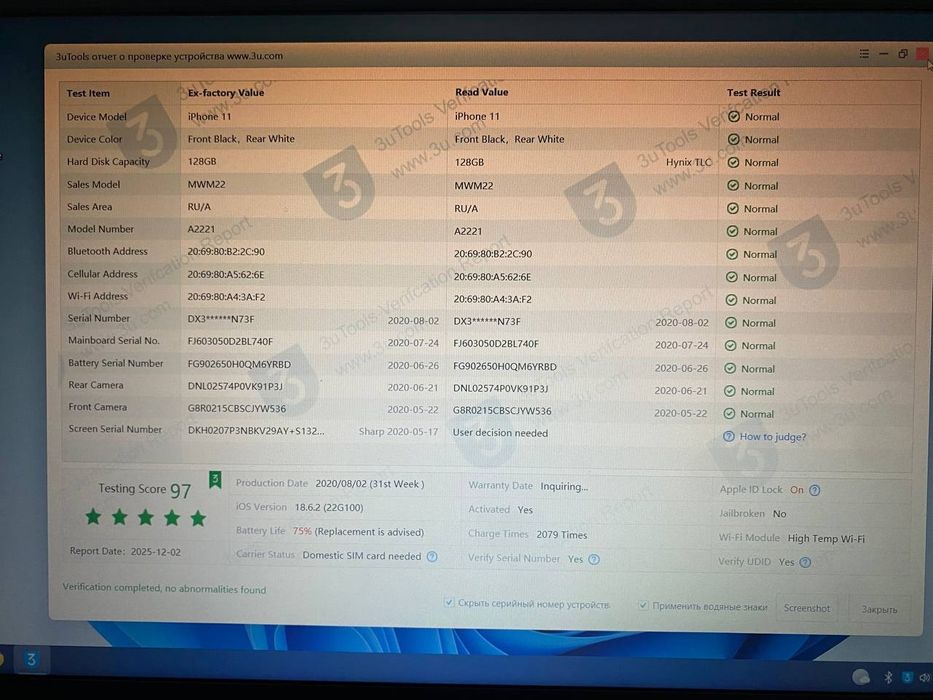
Task: Click help icon next to Apple ID Lock
Action: 815,490
